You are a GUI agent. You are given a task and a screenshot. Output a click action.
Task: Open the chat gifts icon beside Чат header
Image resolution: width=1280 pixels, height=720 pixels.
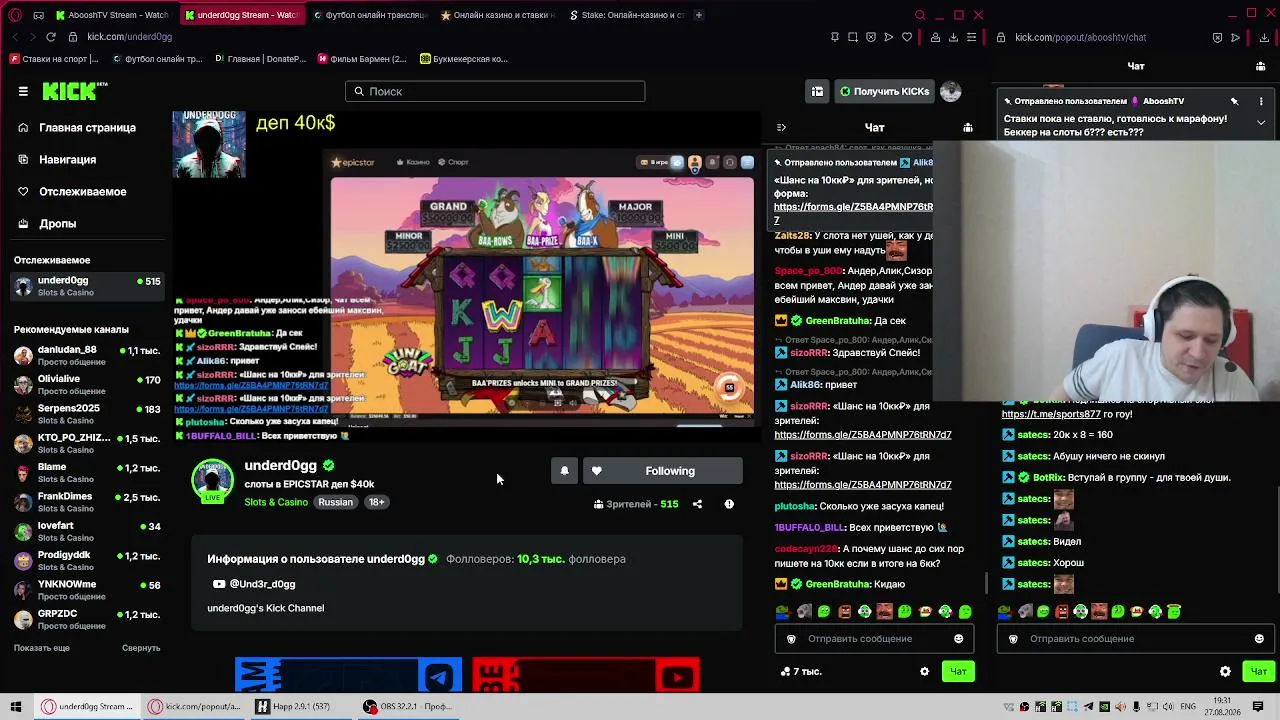[967, 128]
